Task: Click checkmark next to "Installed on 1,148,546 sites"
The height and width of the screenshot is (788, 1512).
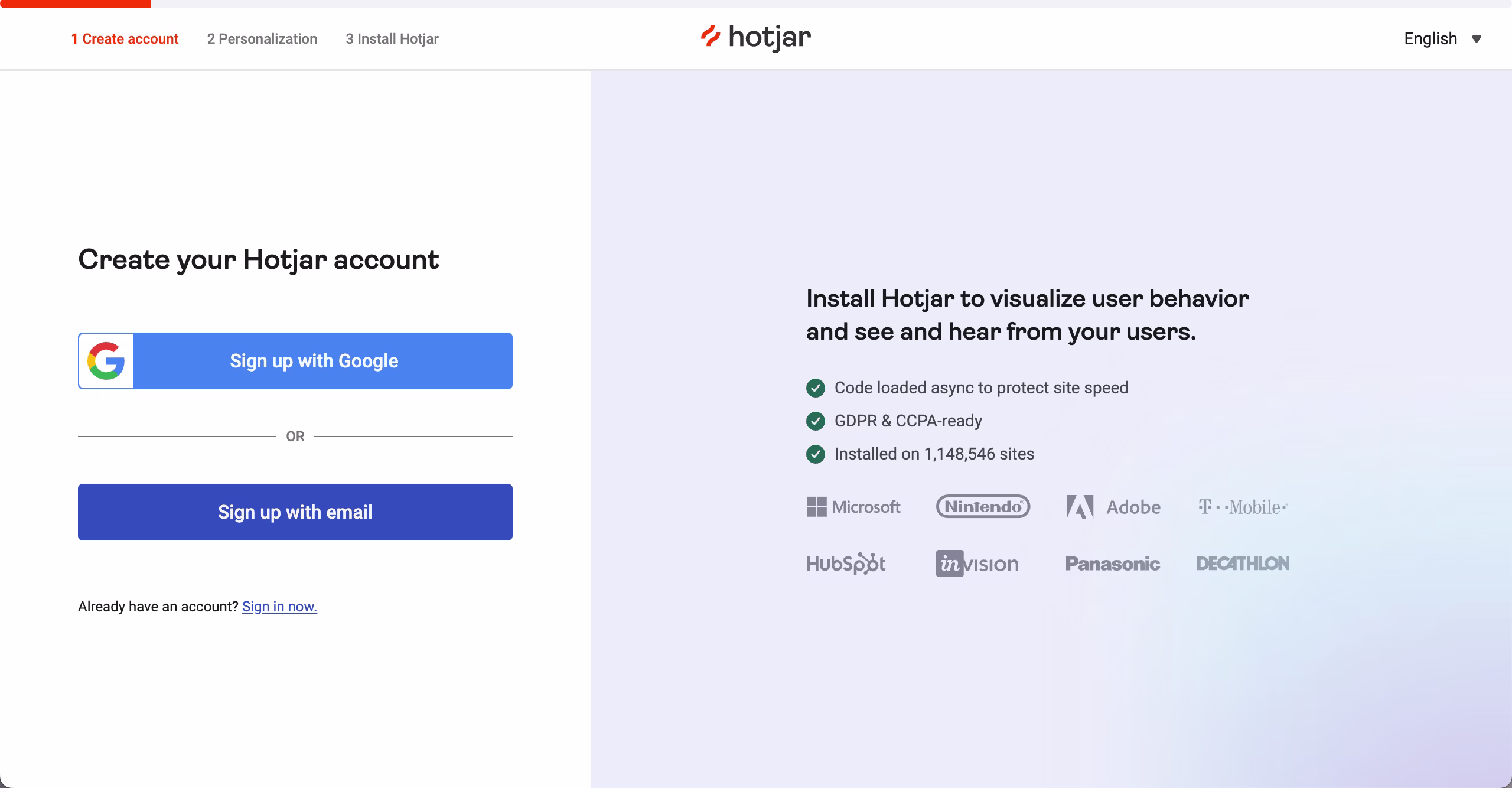Action: coord(816,454)
